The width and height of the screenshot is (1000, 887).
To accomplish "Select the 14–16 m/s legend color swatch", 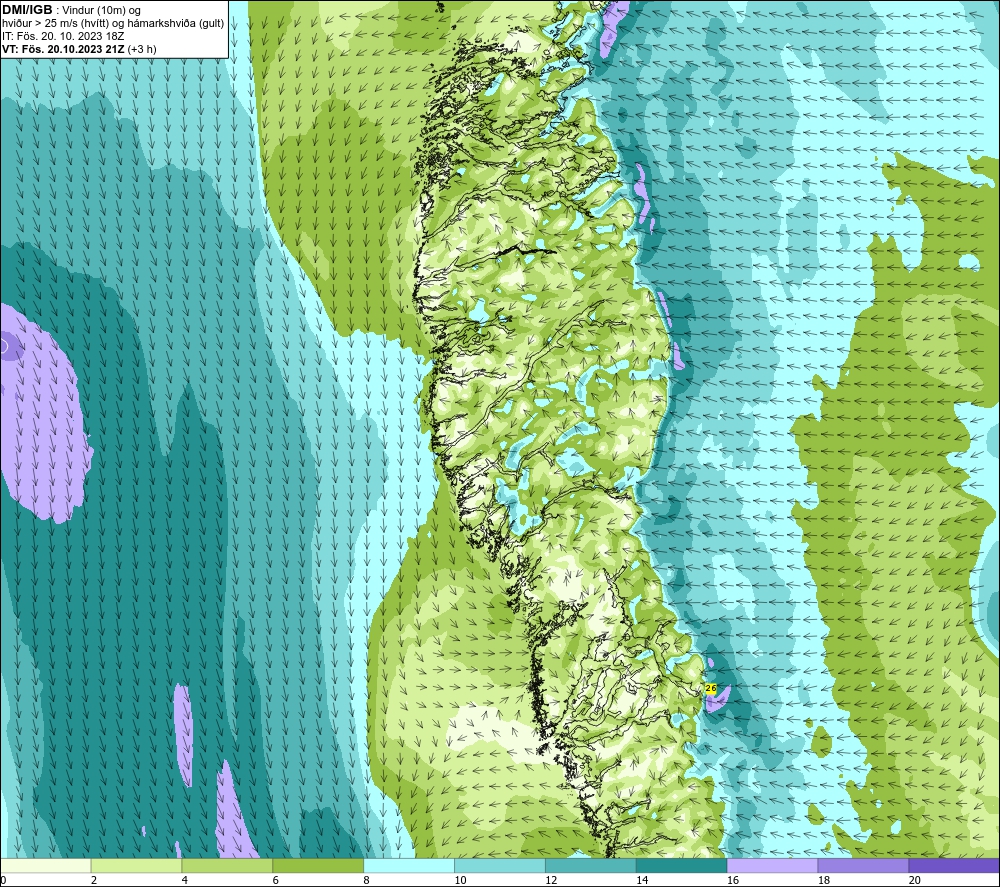I will [x=682, y=865].
